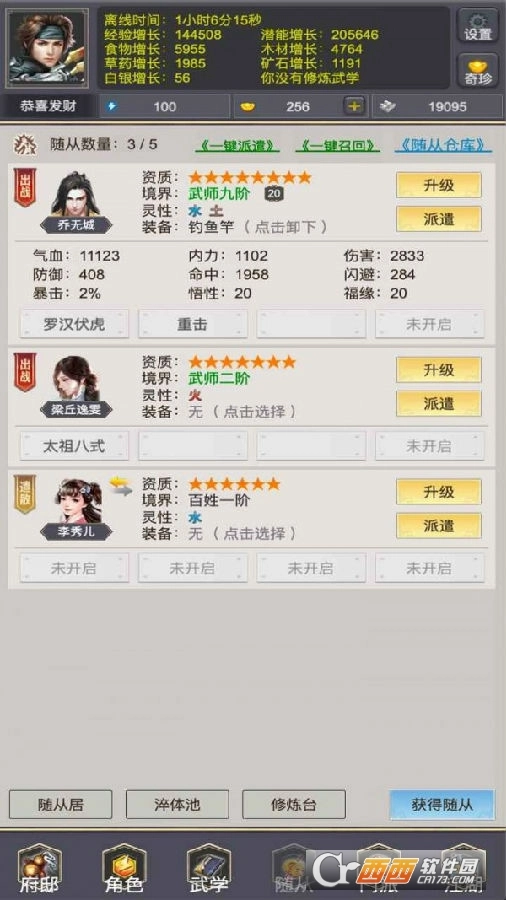Click 升级 button for 乔无城
The image size is (506, 900).
coord(439,185)
